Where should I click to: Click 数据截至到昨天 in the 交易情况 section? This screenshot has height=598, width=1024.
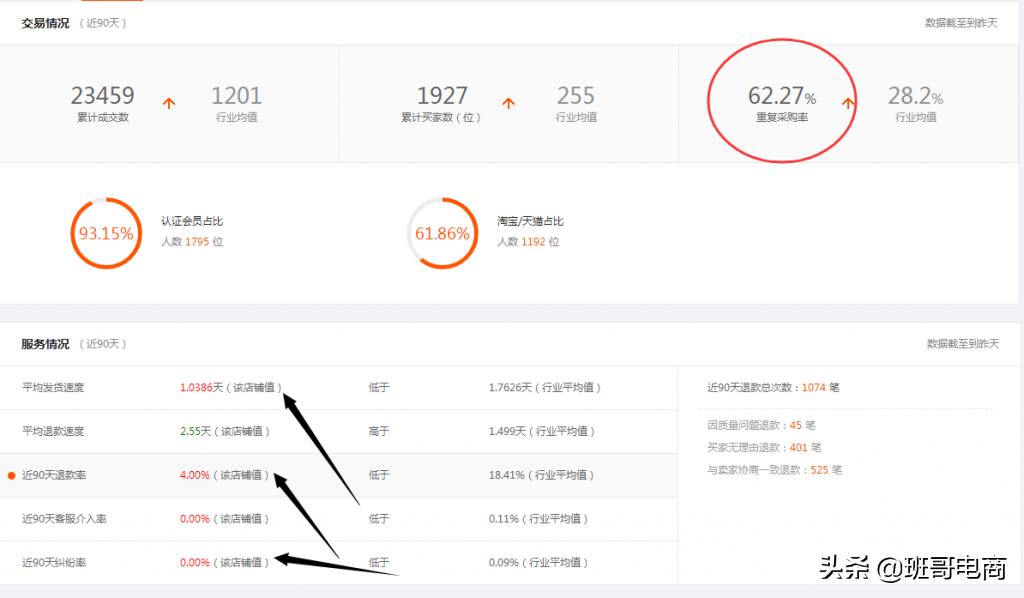[x=961, y=22]
